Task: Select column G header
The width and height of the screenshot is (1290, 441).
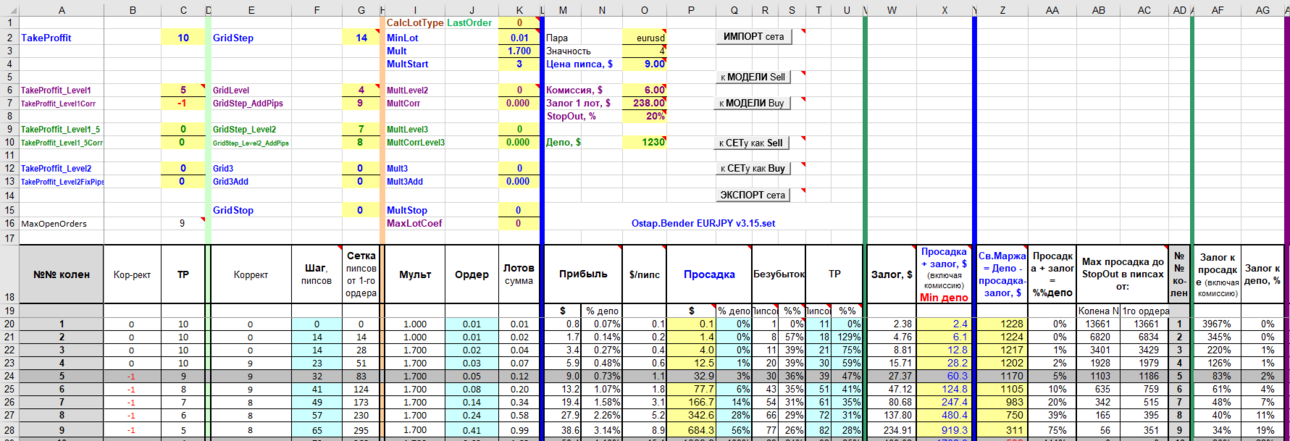Action: click(x=361, y=9)
